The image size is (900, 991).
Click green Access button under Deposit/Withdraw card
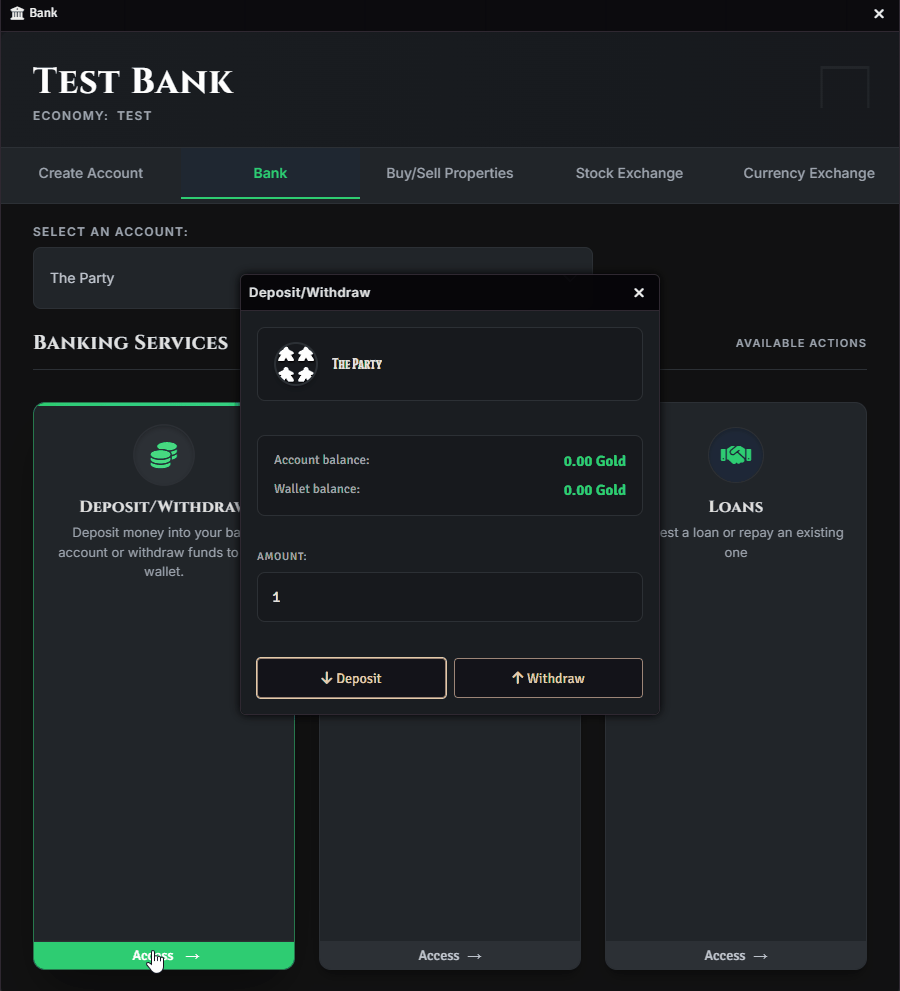(164, 956)
